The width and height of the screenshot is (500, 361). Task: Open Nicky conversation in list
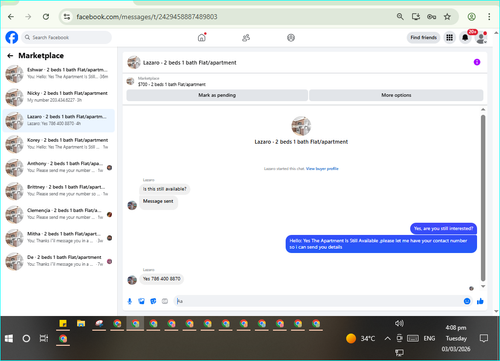(x=59, y=97)
